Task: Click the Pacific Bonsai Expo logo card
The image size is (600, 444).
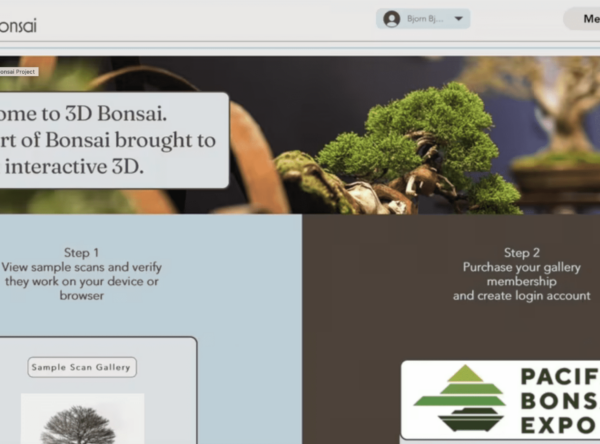Action: pos(501,400)
